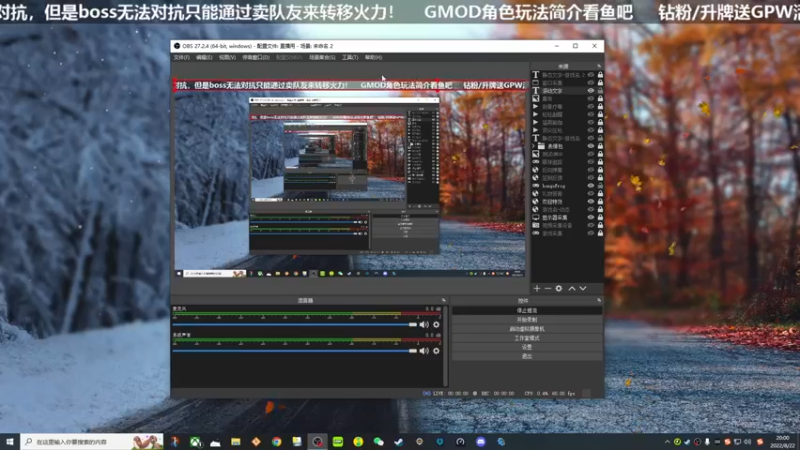Pop out the 来源 sources dock

(599, 66)
